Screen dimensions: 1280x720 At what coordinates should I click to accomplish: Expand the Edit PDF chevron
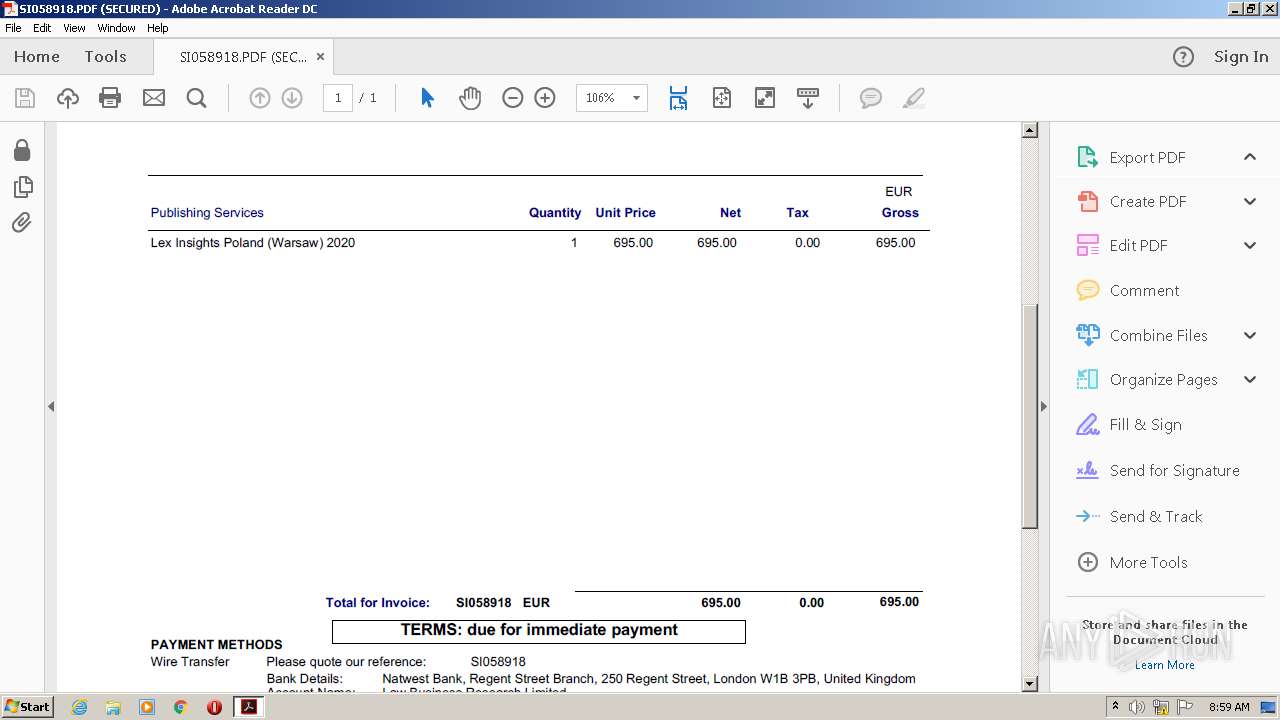coord(1250,245)
